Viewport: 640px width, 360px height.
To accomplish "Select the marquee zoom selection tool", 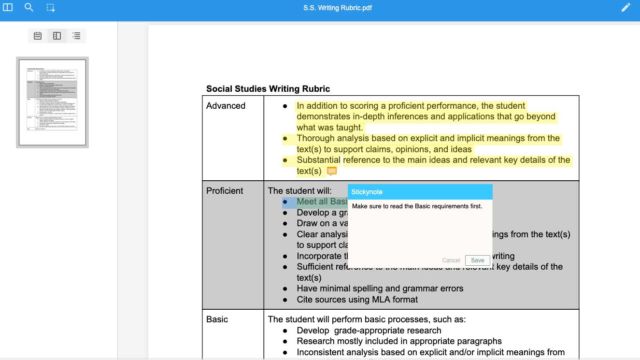I will [x=50, y=8].
